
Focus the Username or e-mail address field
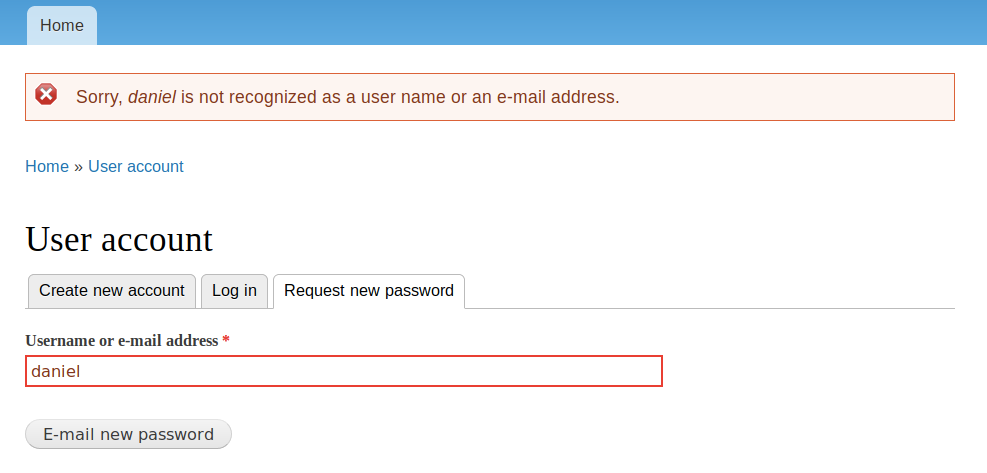coord(343,371)
